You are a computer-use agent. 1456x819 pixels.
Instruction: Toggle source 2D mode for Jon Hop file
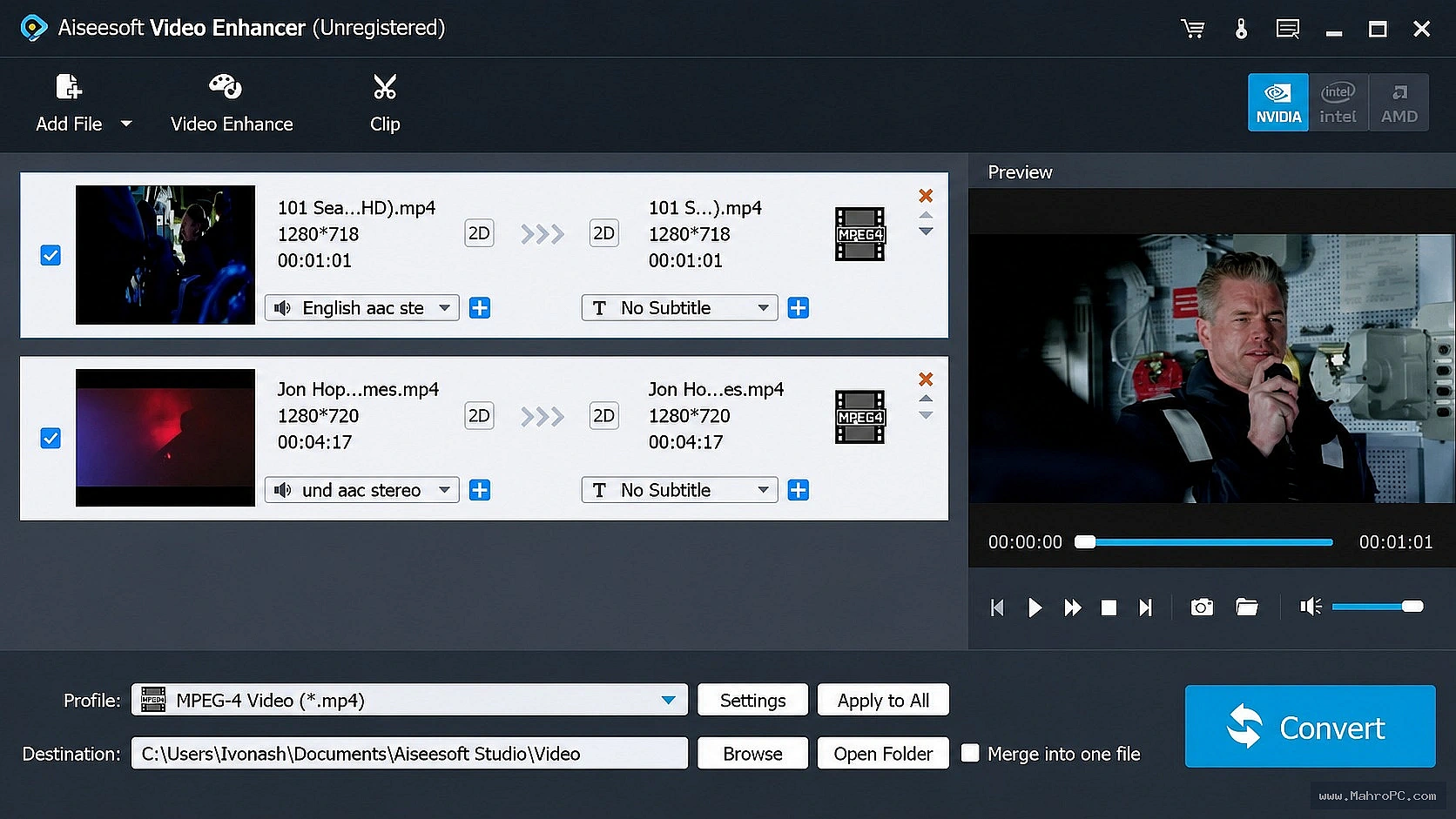[x=479, y=415]
